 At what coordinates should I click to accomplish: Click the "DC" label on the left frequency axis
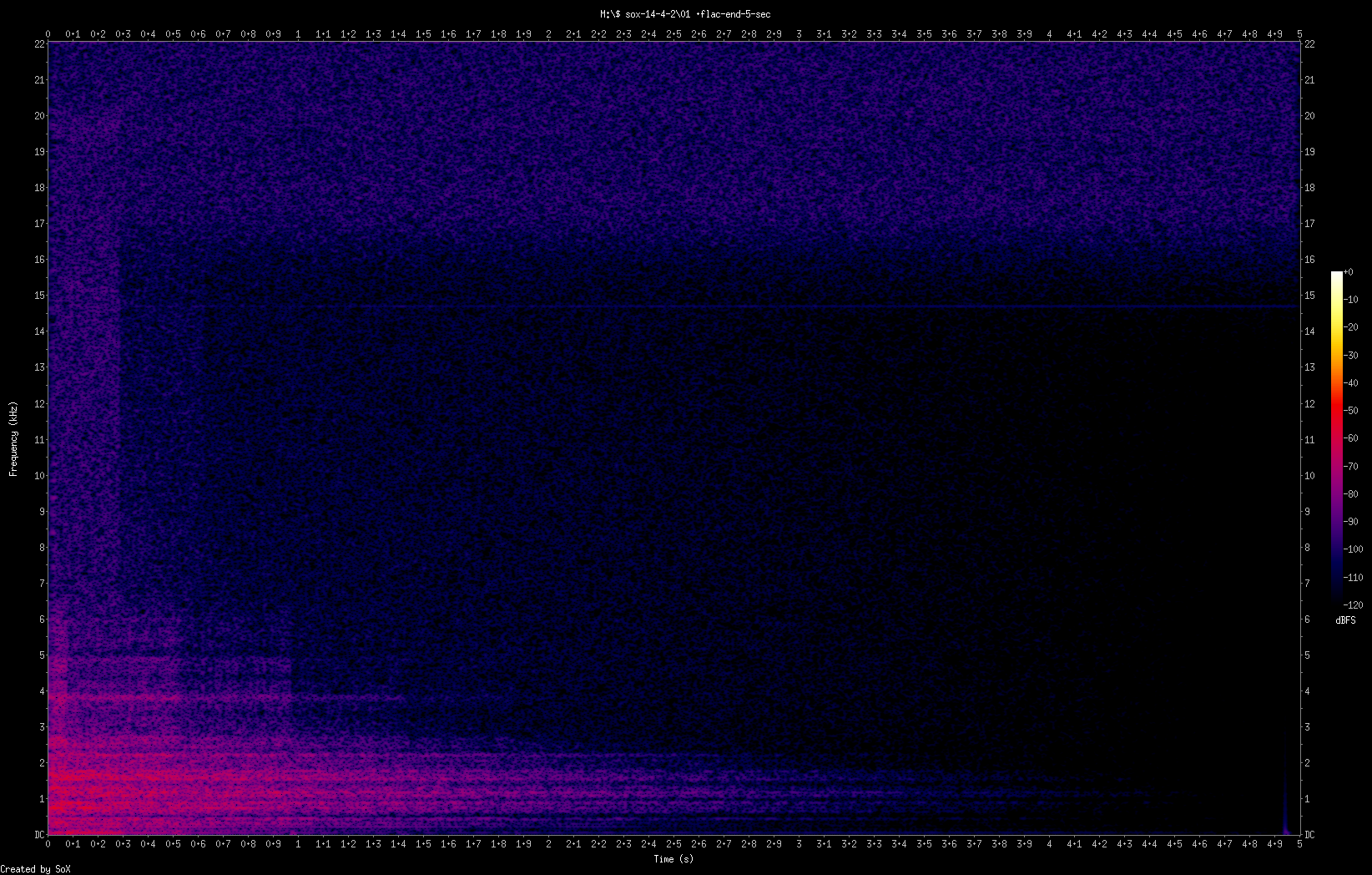[x=38, y=835]
